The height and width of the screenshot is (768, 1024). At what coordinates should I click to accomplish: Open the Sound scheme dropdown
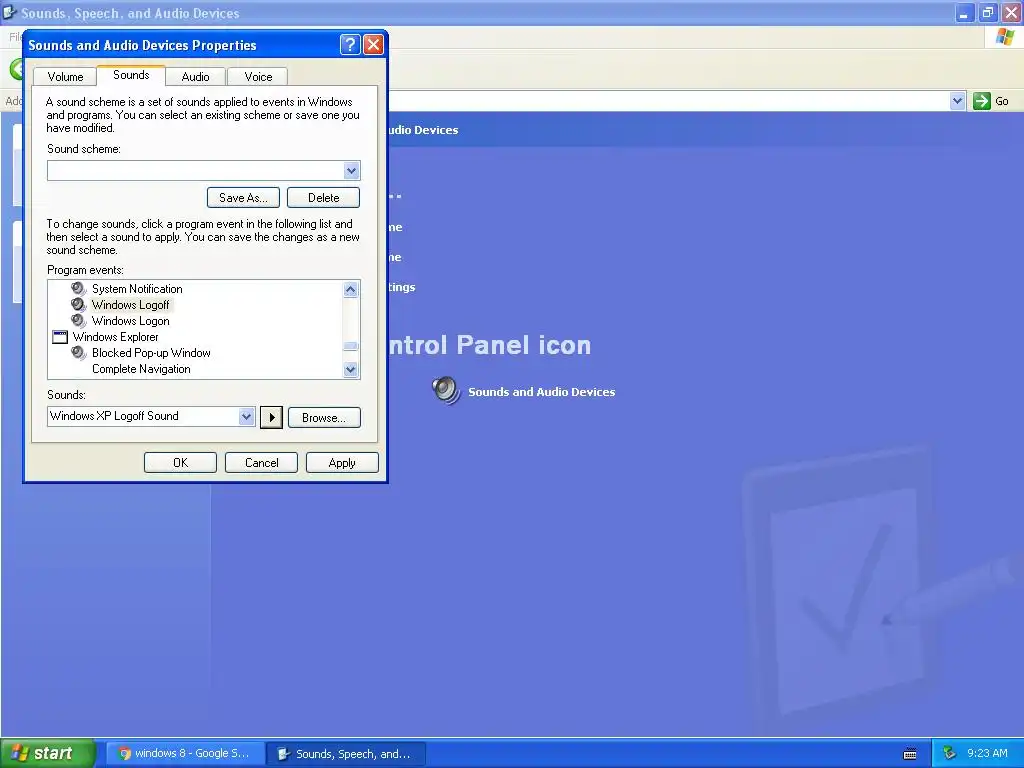351,170
